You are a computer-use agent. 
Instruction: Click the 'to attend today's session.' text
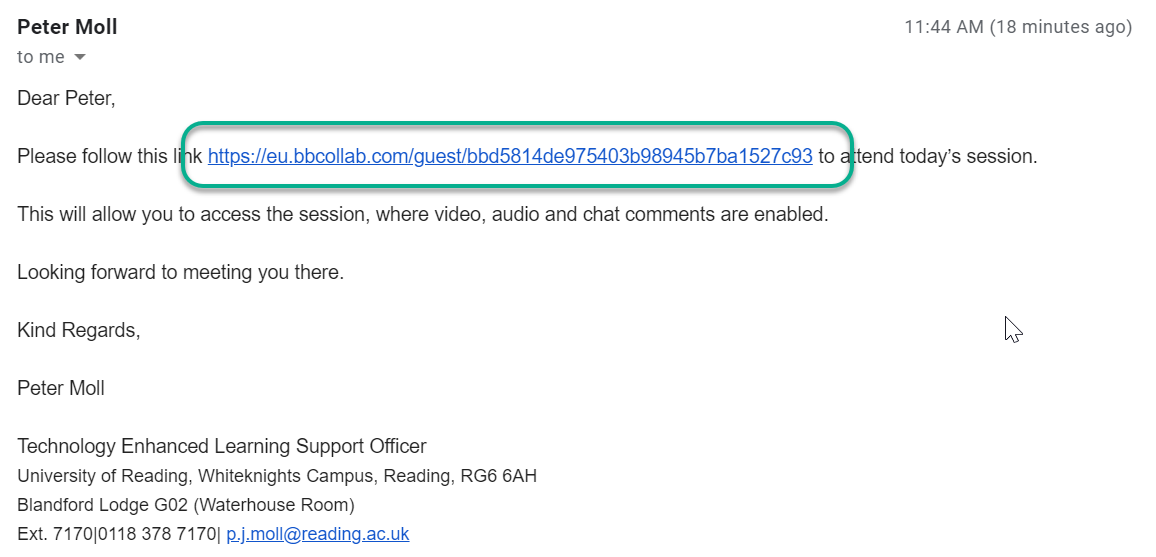[x=927, y=156]
